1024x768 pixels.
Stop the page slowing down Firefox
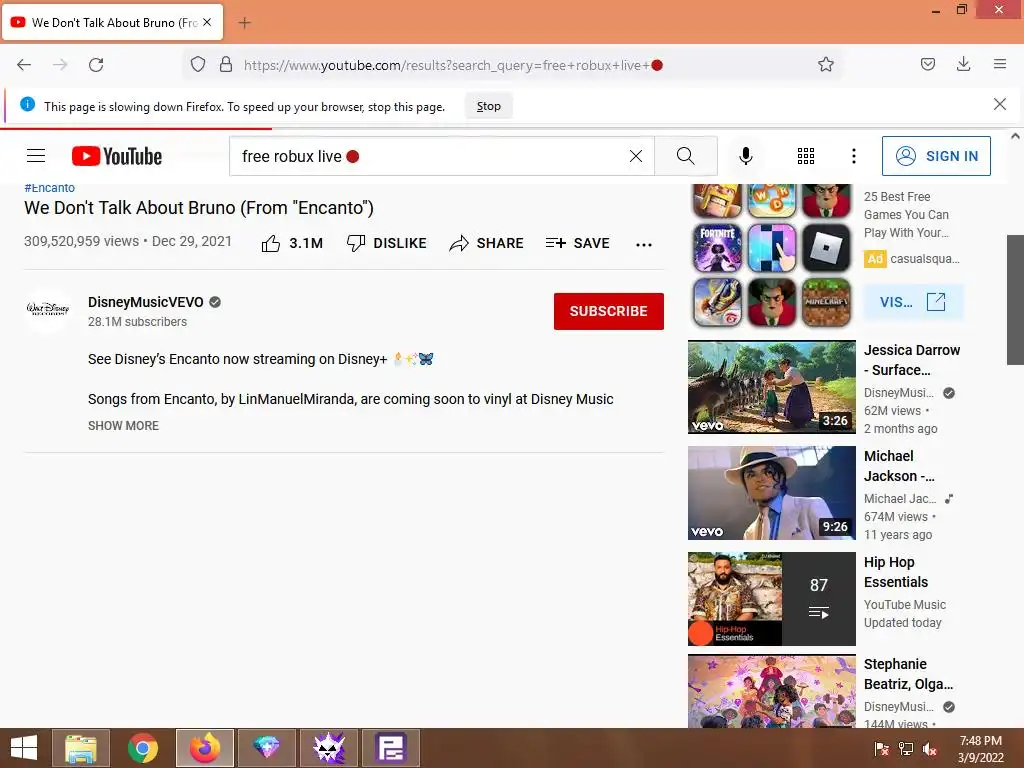coord(488,106)
